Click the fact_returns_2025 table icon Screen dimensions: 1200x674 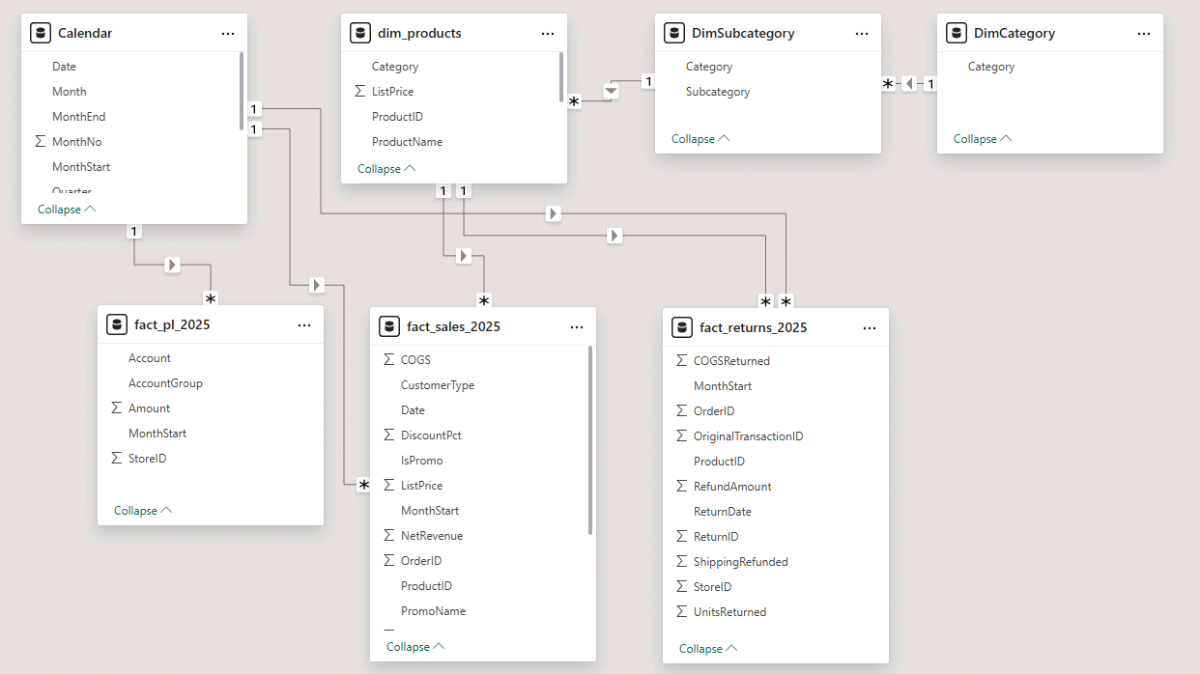click(682, 328)
